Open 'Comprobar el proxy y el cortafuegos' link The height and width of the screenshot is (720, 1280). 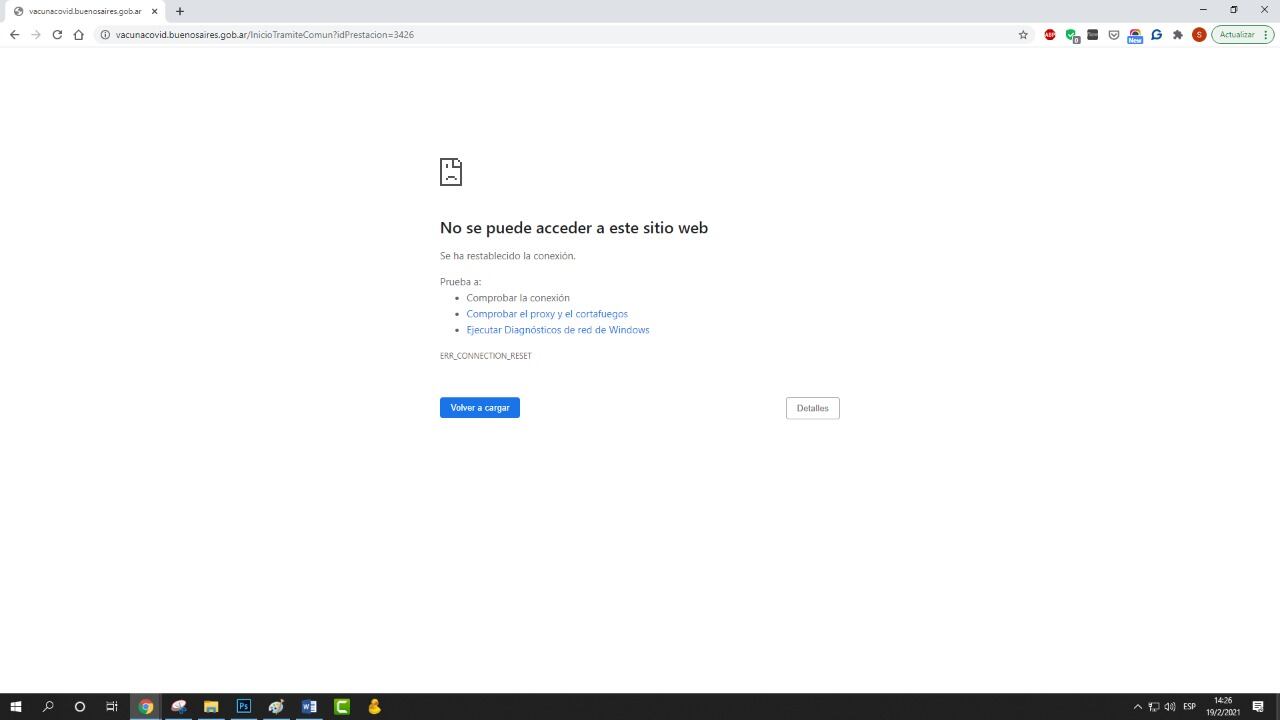[x=547, y=314]
